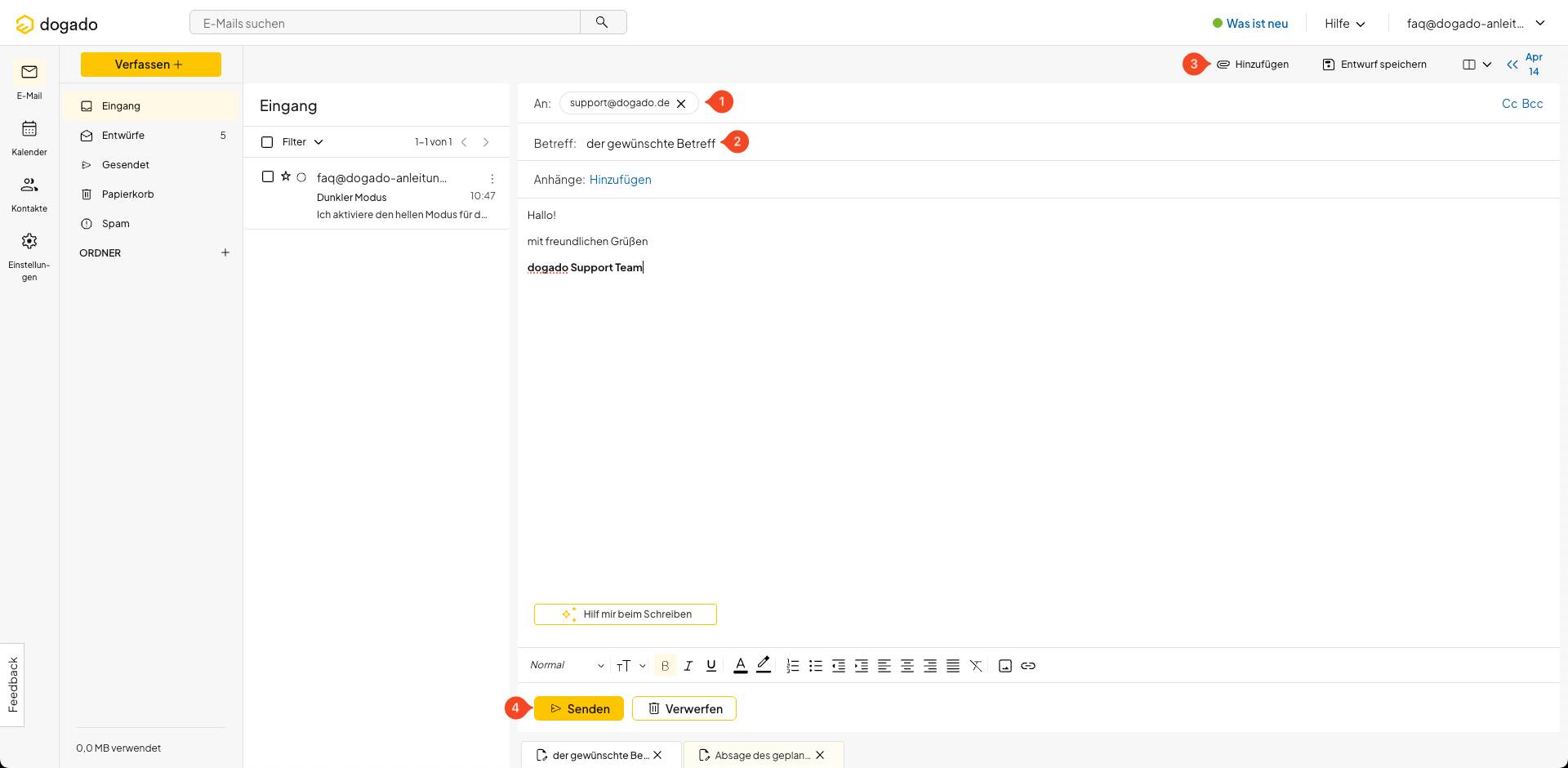The height and width of the screenshot is (768, 1568).
Task: Open the Kalender section
Action: click(29, 138)
